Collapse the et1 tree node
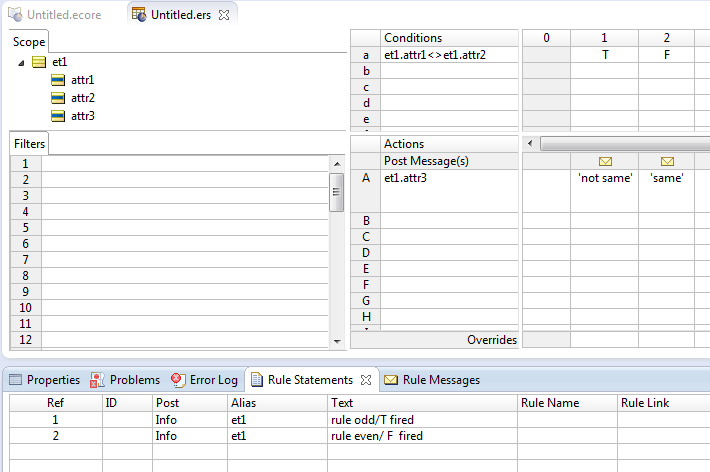Image resolution: width=710 pixels, height=472 pixels. 21,63
